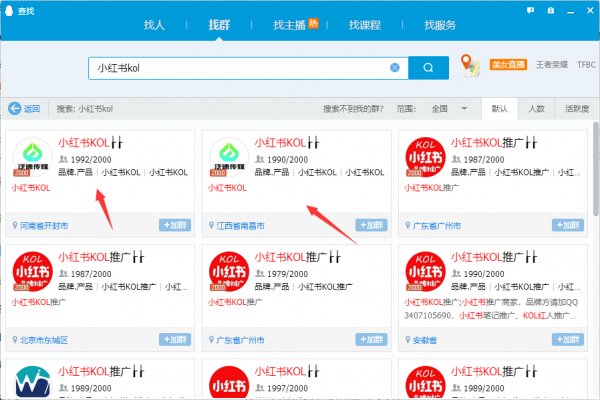Viewport: 600px width, 400px height.
Task: Click the QQ penguin logo in title bar
Action: (x=9, y=10)
